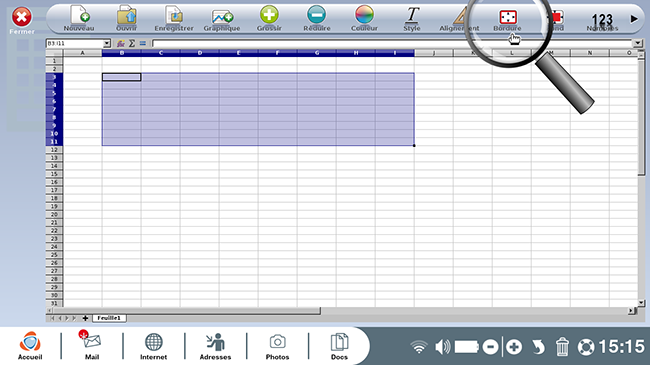The image size is (650, 365).
Task: Zoom in with the plus button
Action: [514, 347]
